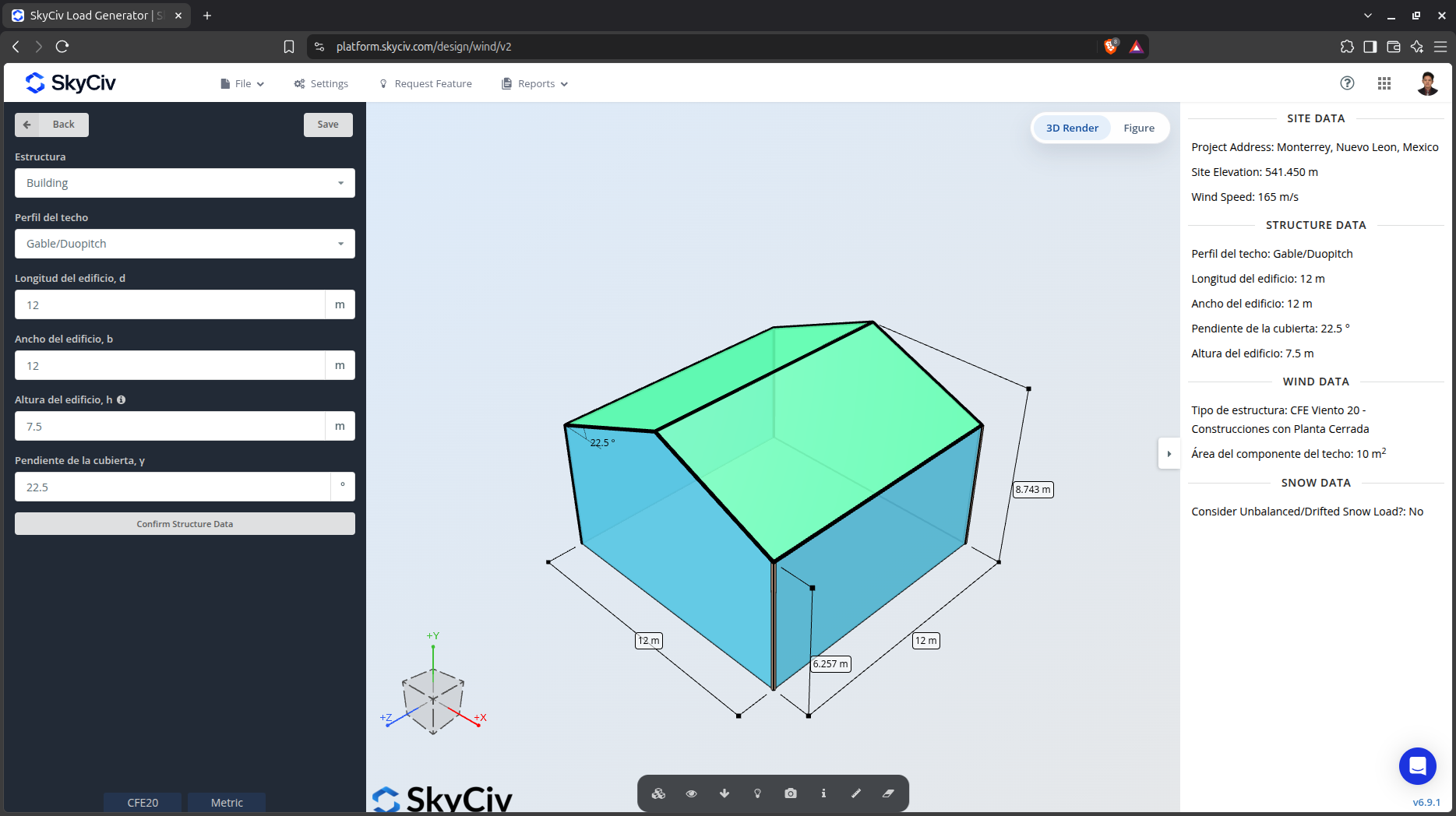Viewport: 1456px width, 816px height.
Task: Click the Brave shields icon
Action: pos(1112,47)
